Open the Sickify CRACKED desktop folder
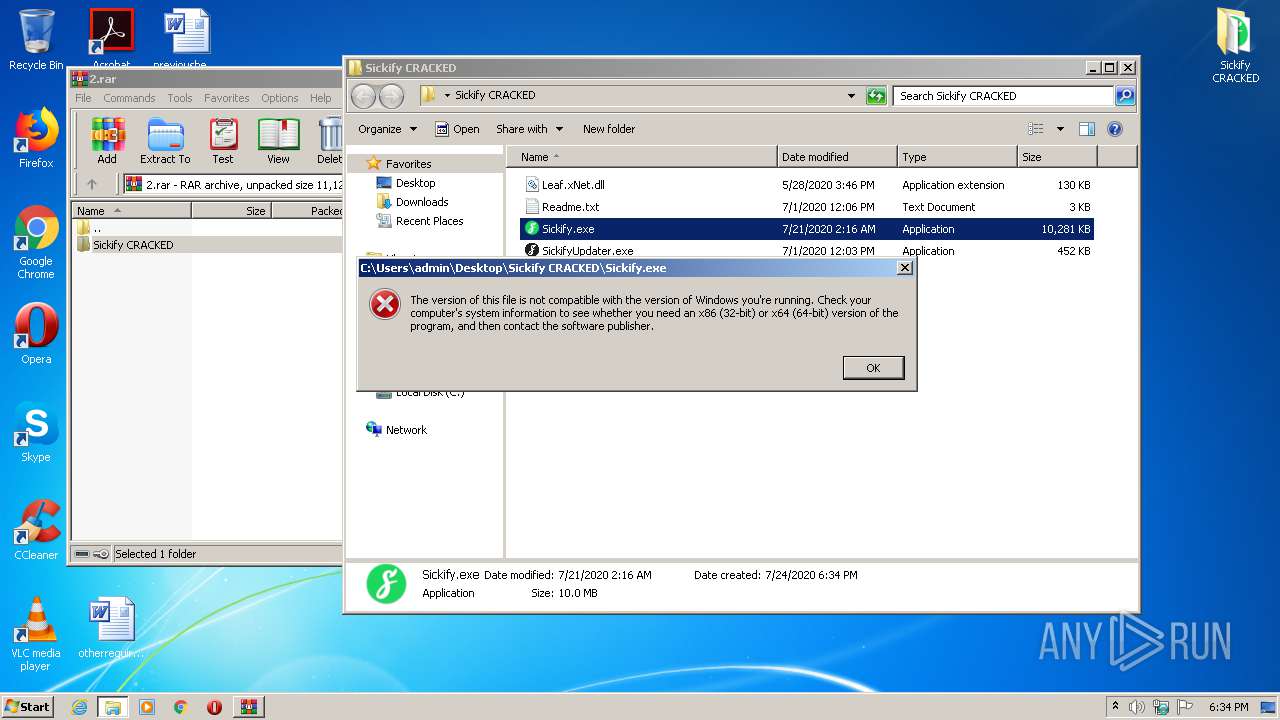1280x720 pixels. (1236, 45)
